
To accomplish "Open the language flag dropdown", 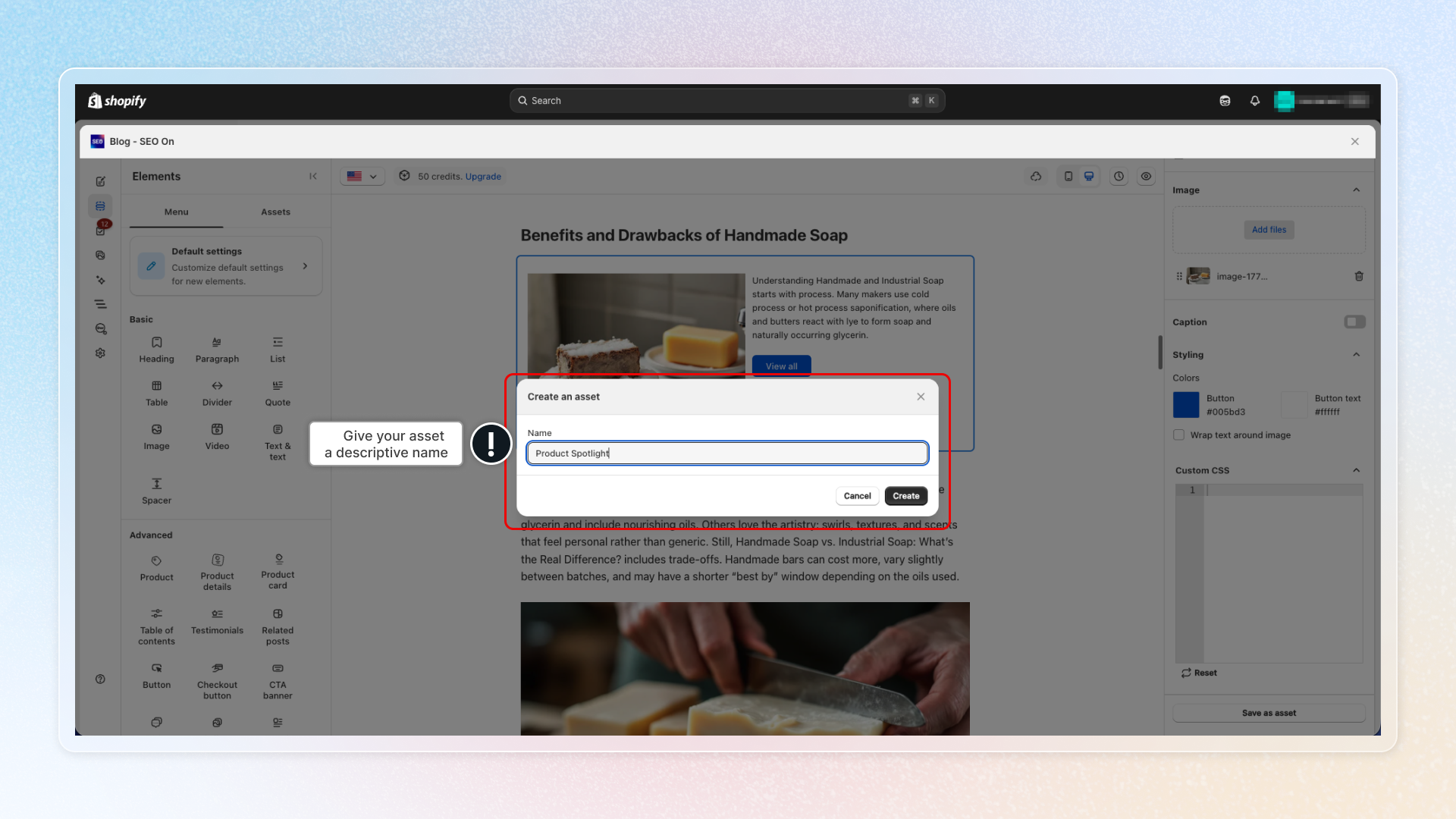I will [x=362, y=176].
